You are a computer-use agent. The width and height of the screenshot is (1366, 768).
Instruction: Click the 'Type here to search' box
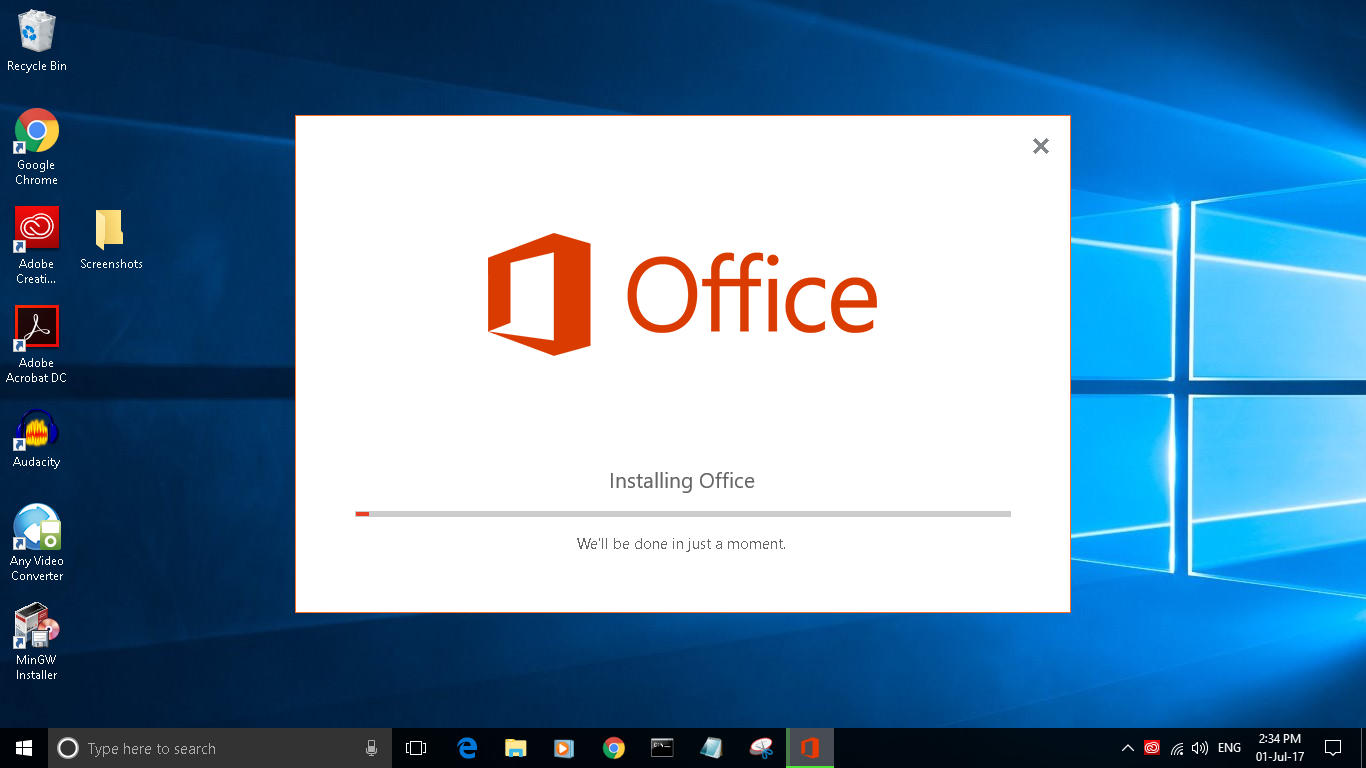tap(218, 748)
